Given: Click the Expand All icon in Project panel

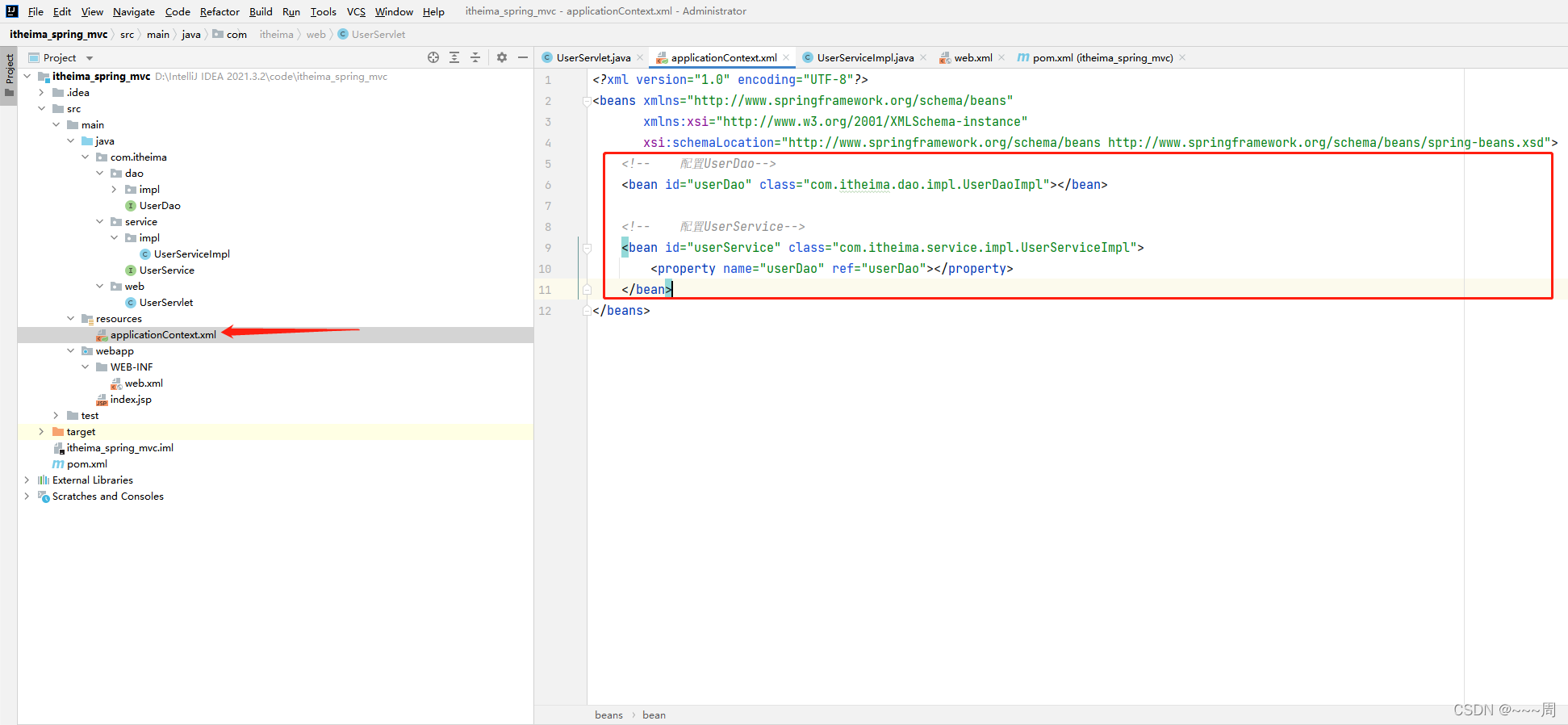Looking at the screenshot, I should tap(454, 57).
